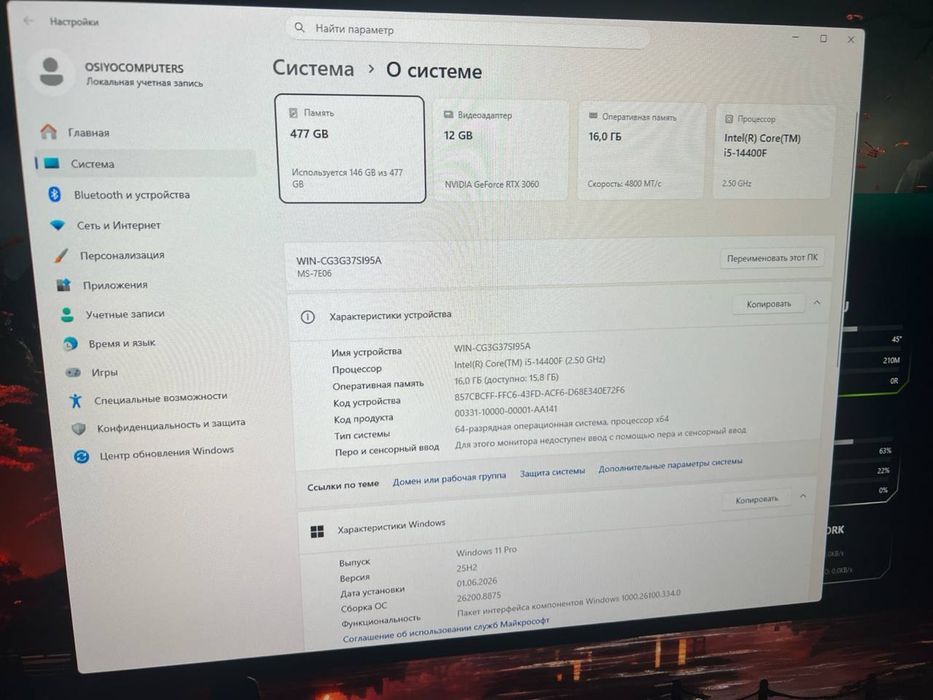Collapse Характеристики Windows section chevron
This screenshot has width=933, height=700.
(x=803, y=495)
